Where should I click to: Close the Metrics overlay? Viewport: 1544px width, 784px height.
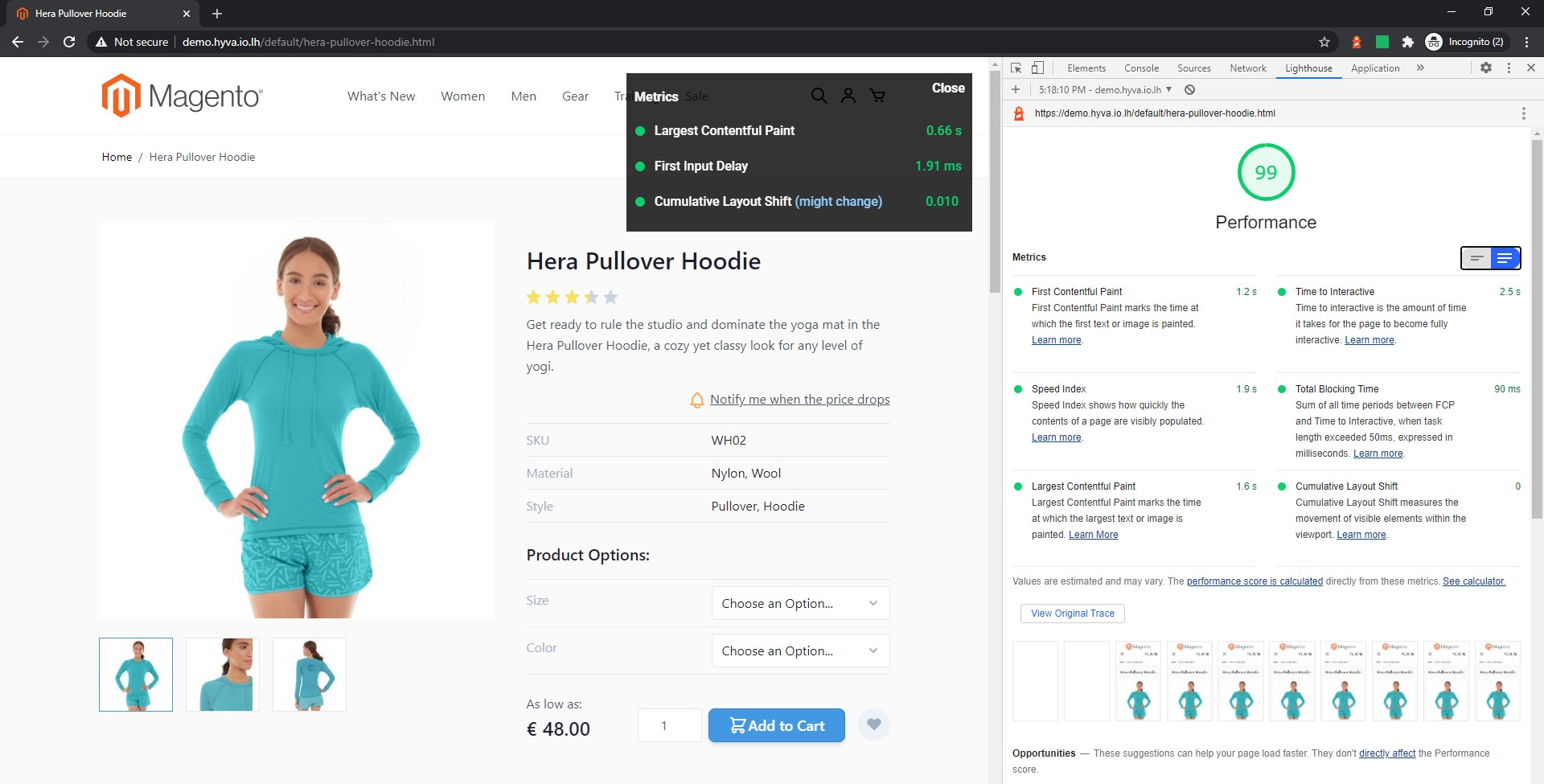pyautogui.click(x=948, y=88)
